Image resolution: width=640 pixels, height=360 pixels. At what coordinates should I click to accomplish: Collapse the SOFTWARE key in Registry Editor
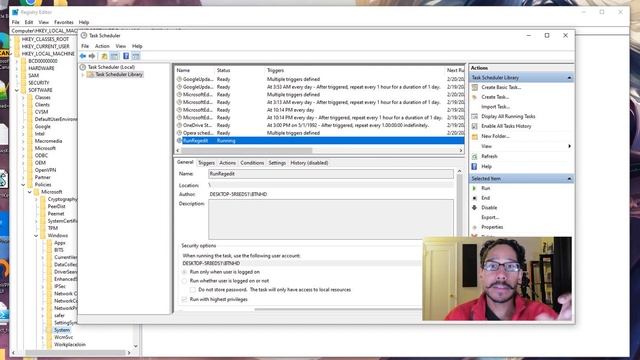coord(17,90)
